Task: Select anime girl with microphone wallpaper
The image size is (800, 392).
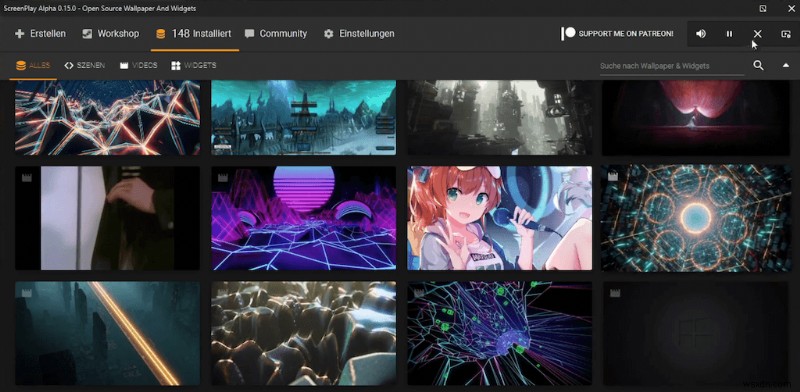Action: 499,218
